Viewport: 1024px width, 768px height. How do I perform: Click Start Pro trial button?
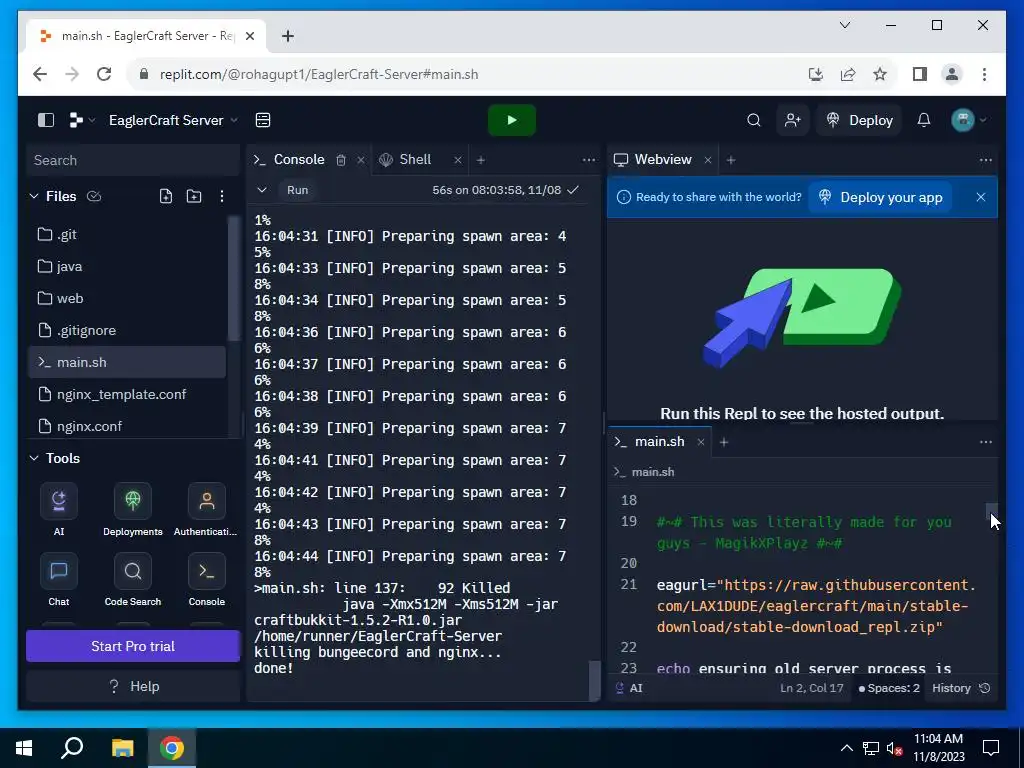tap(133, 646)
